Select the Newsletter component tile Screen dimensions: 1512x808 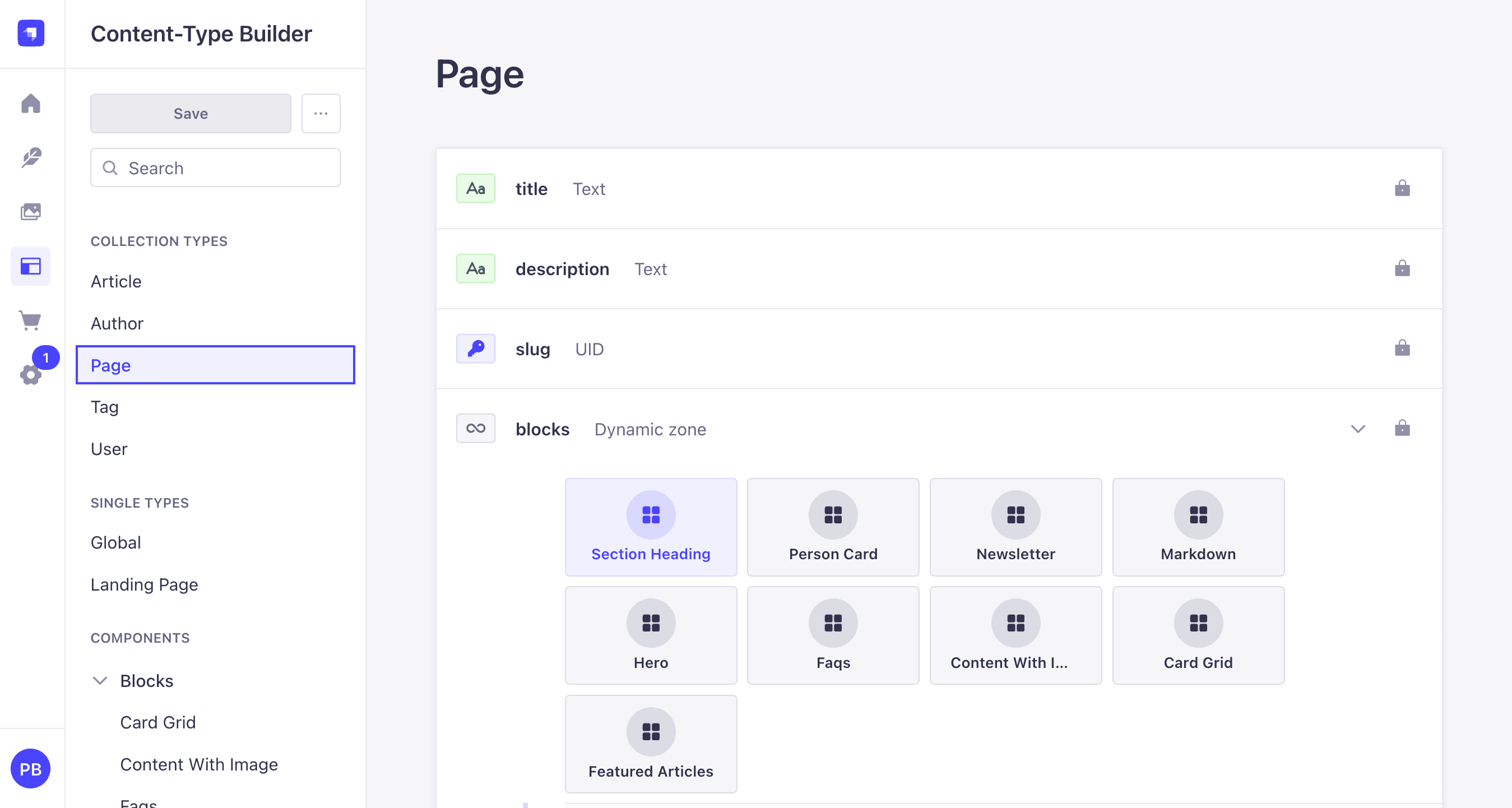tap(1015, 527)
